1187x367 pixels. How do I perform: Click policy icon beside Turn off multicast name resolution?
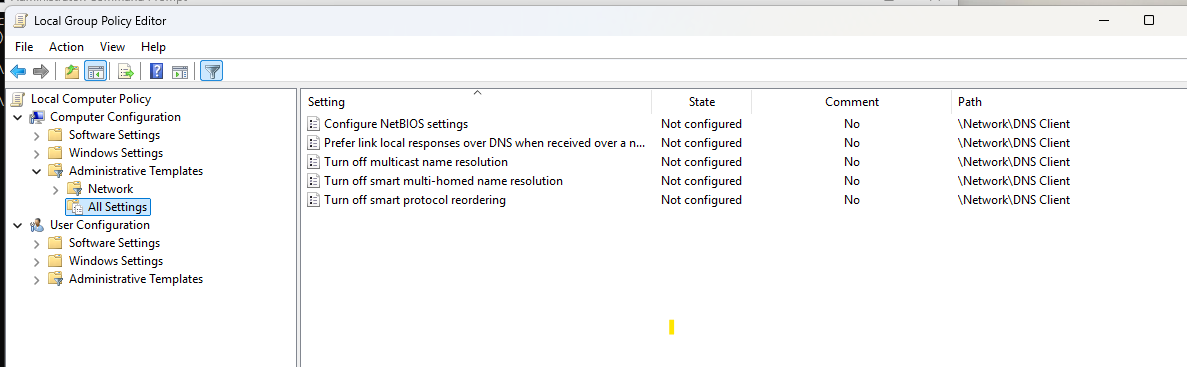coord(313,162)
